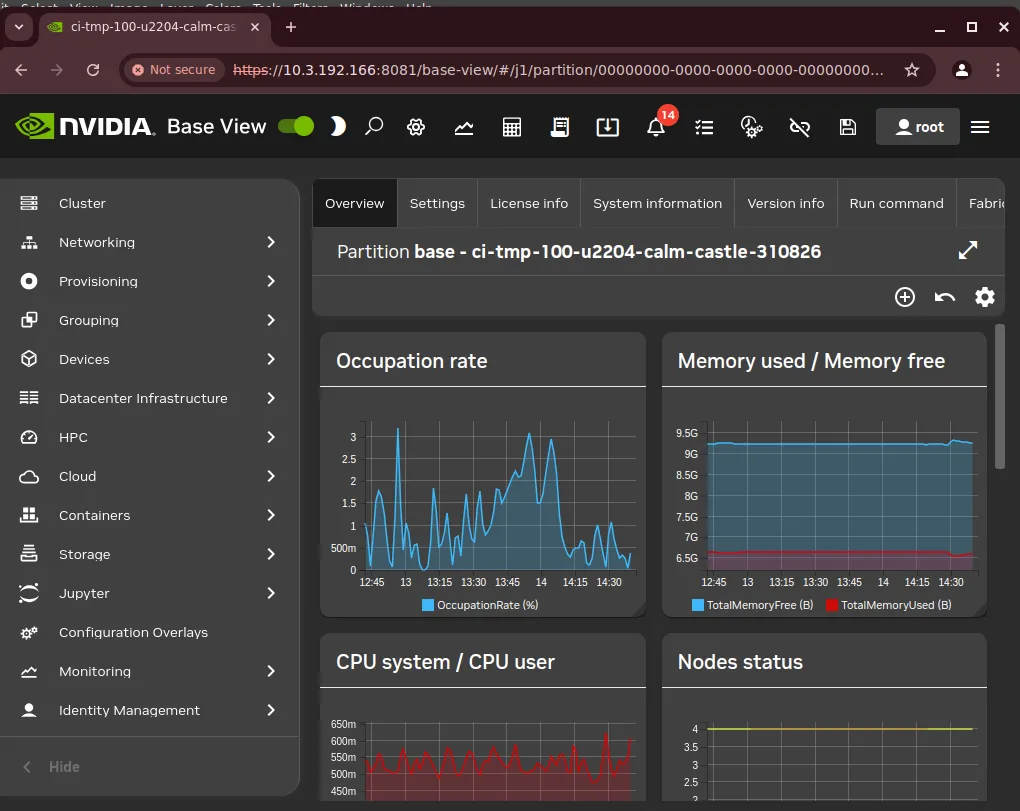Expand the Devices chevron
Viewport: 1020px width, 811px height.
(x=271, y=359)
